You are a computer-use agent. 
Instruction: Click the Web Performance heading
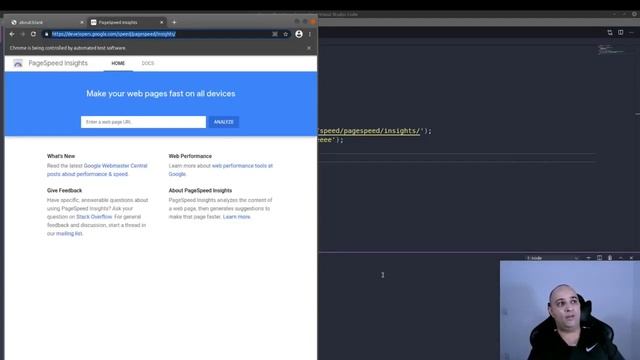(x=190, y=156)
